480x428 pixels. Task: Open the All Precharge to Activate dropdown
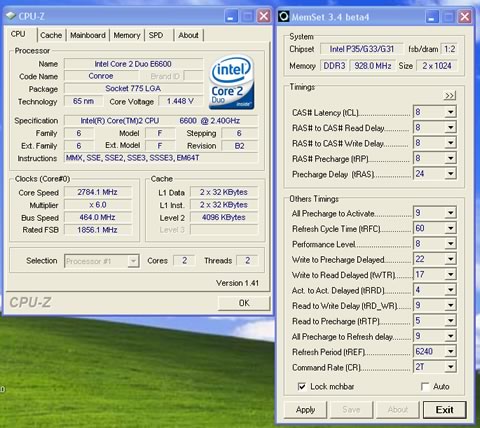(x=450, y=213)
